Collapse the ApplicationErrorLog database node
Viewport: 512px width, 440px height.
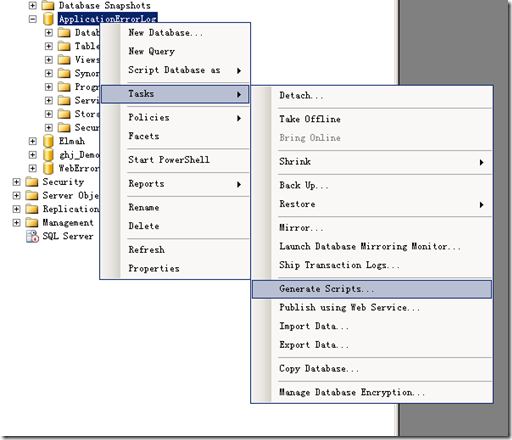click(x=32, y=19)
